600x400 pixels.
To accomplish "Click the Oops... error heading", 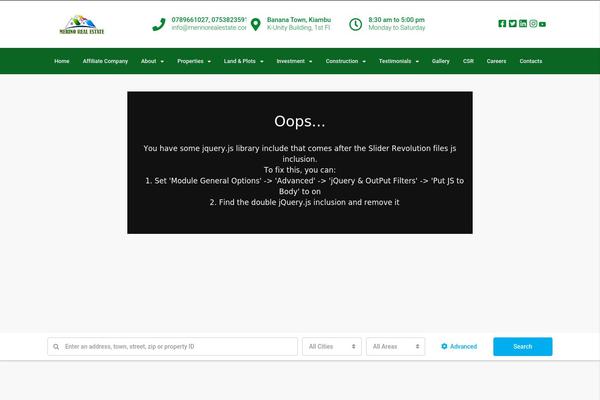I will pos(300,121).
